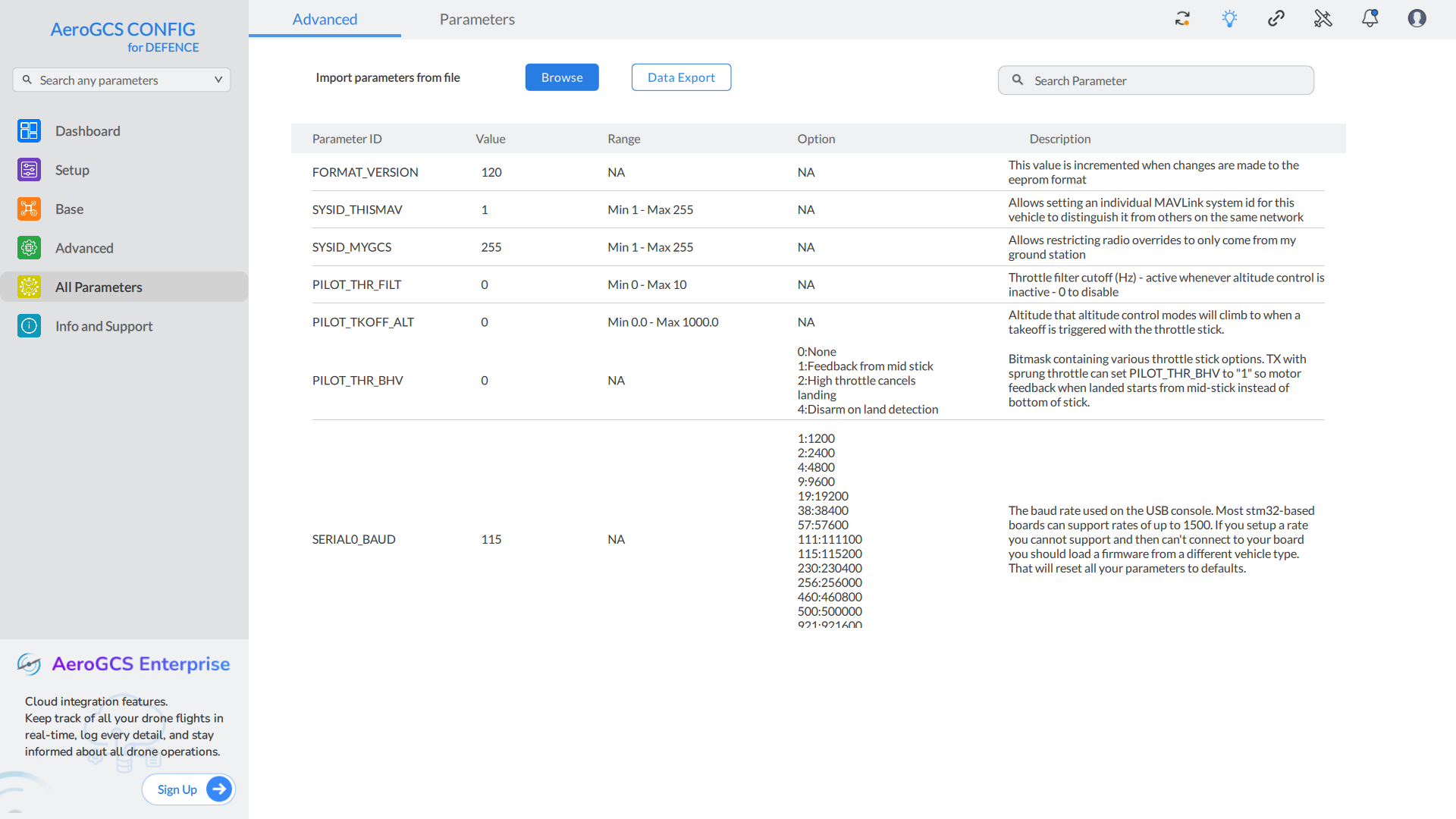Click the Advanced gear icon in sidebar
The height and width of the screenshot is (819, 1456).
[29, 248]
